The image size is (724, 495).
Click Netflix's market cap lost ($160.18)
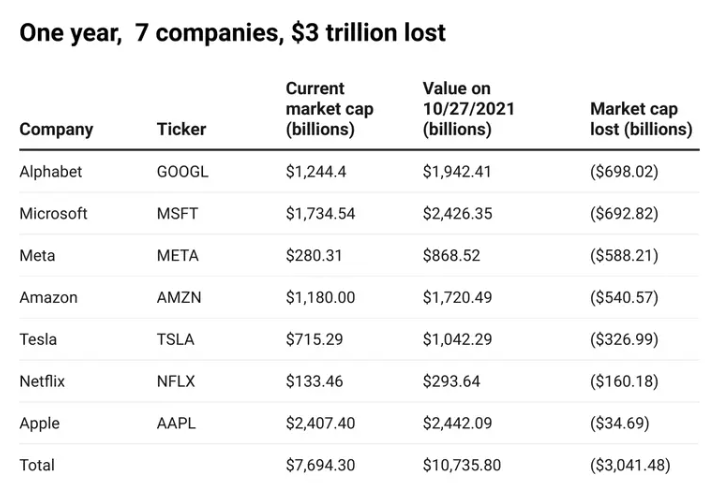[x=624, y=381]
